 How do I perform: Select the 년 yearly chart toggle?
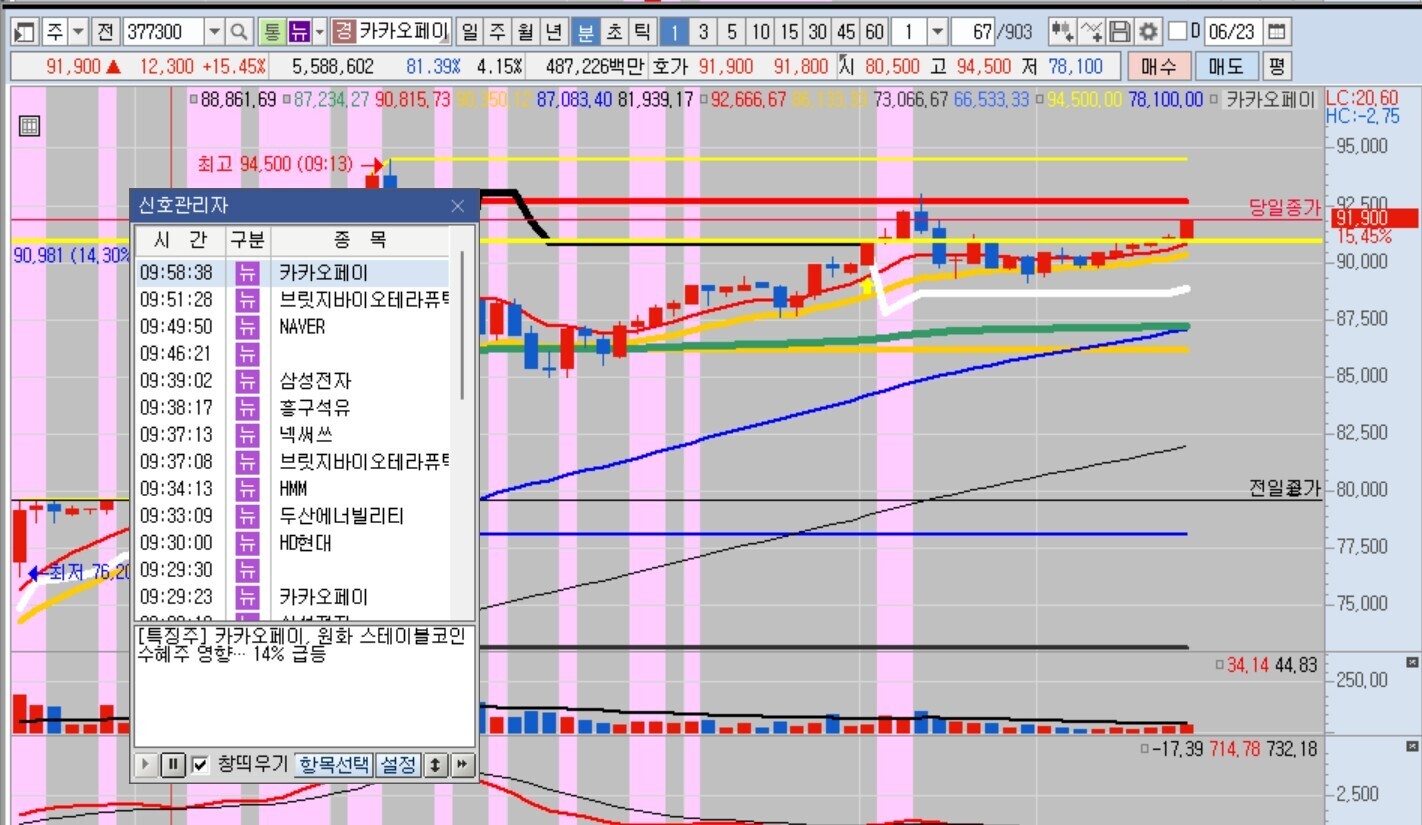tap(555, 32)
